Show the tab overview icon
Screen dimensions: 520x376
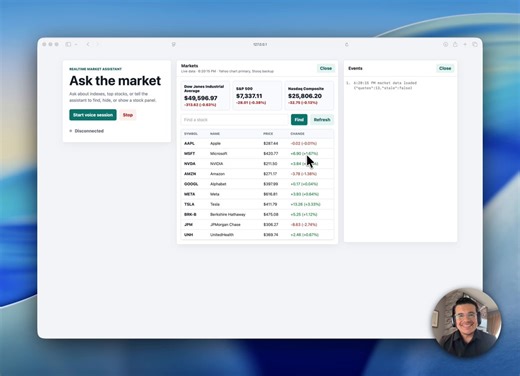click(475, 44)
